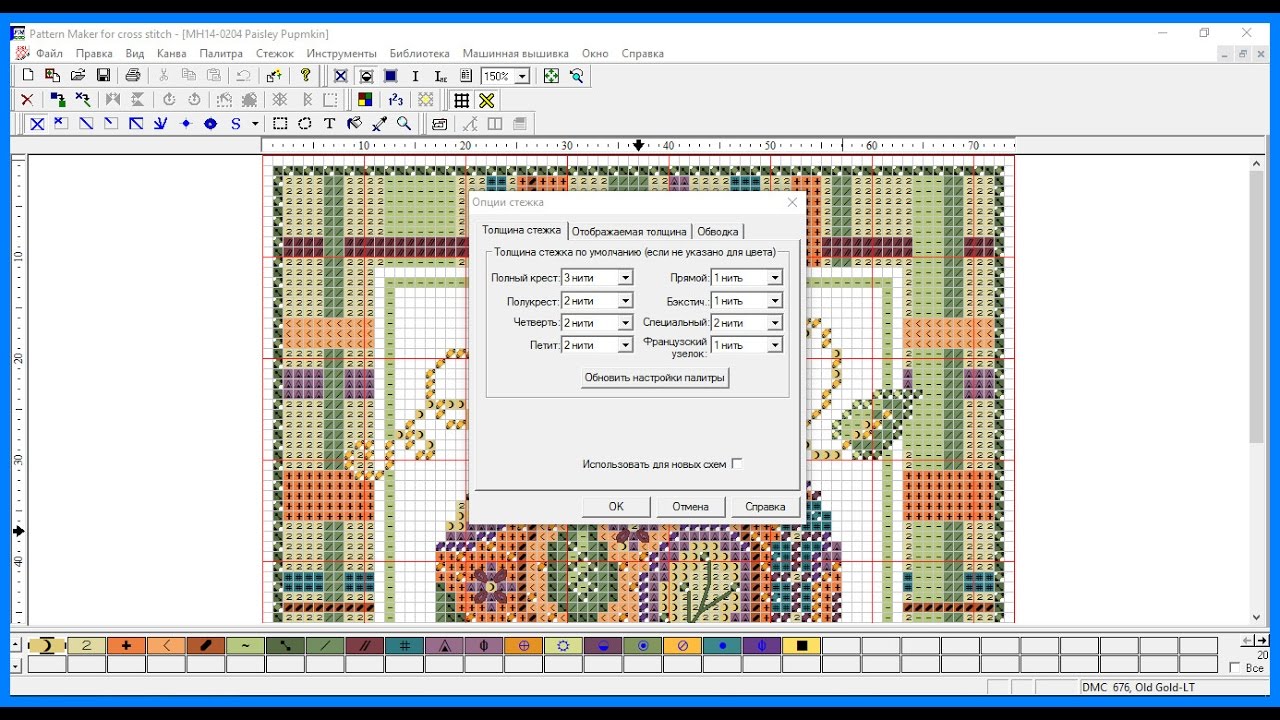
Task: Open the 'Петит' thread dropdown
Action: tap(625, 345)
